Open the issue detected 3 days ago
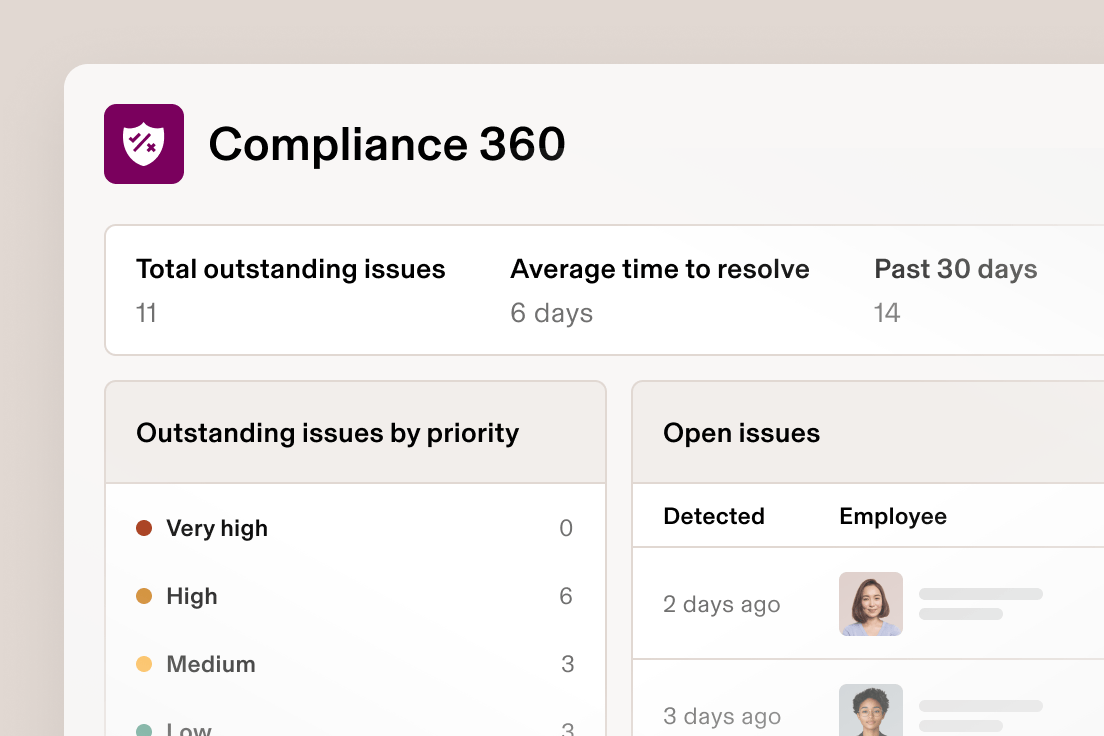 721,716
